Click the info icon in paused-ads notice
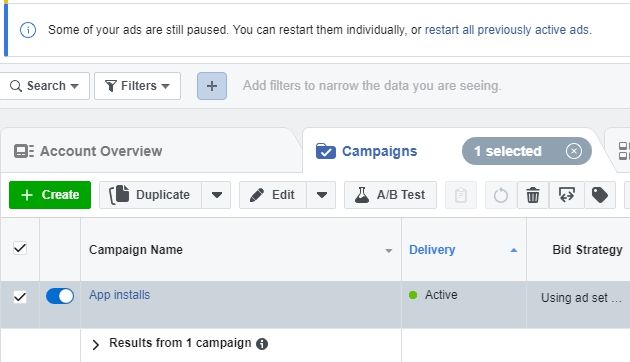The image size is (630, 362). coord(28,30)
